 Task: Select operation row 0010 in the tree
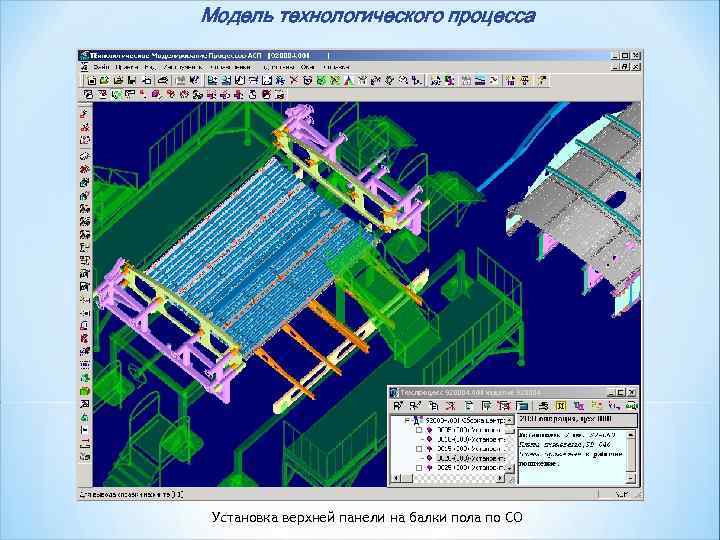point(470,439)
